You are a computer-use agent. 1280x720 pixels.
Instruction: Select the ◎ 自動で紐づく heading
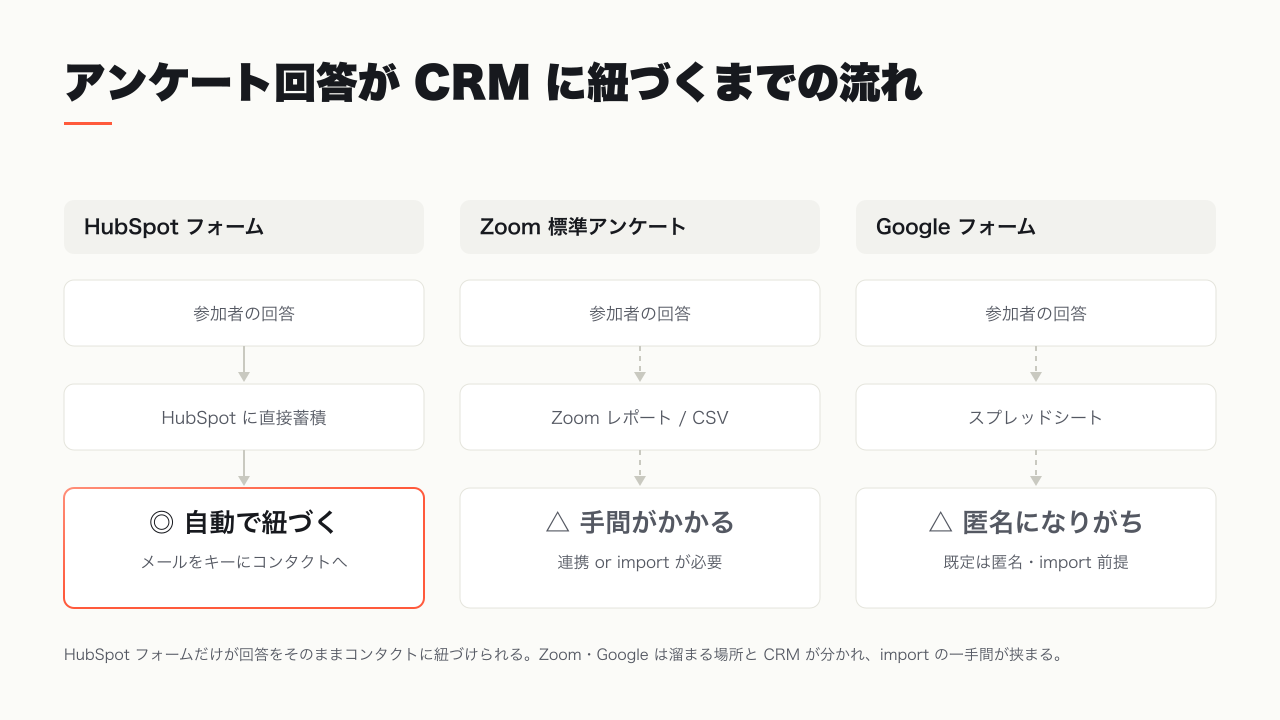click(244, 522)
